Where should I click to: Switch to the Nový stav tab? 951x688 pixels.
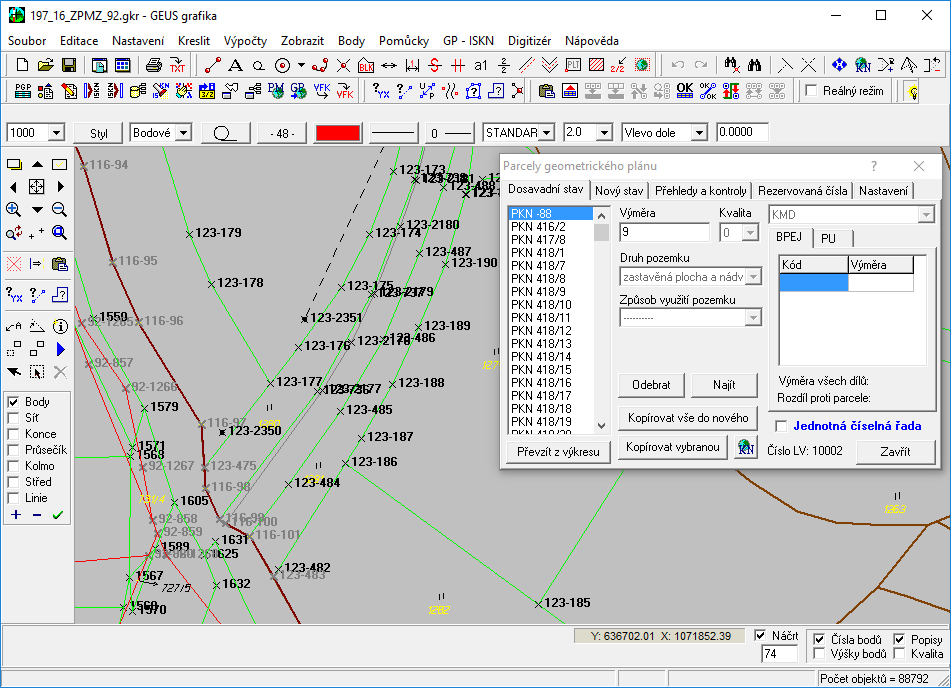[x=619, y=191]
